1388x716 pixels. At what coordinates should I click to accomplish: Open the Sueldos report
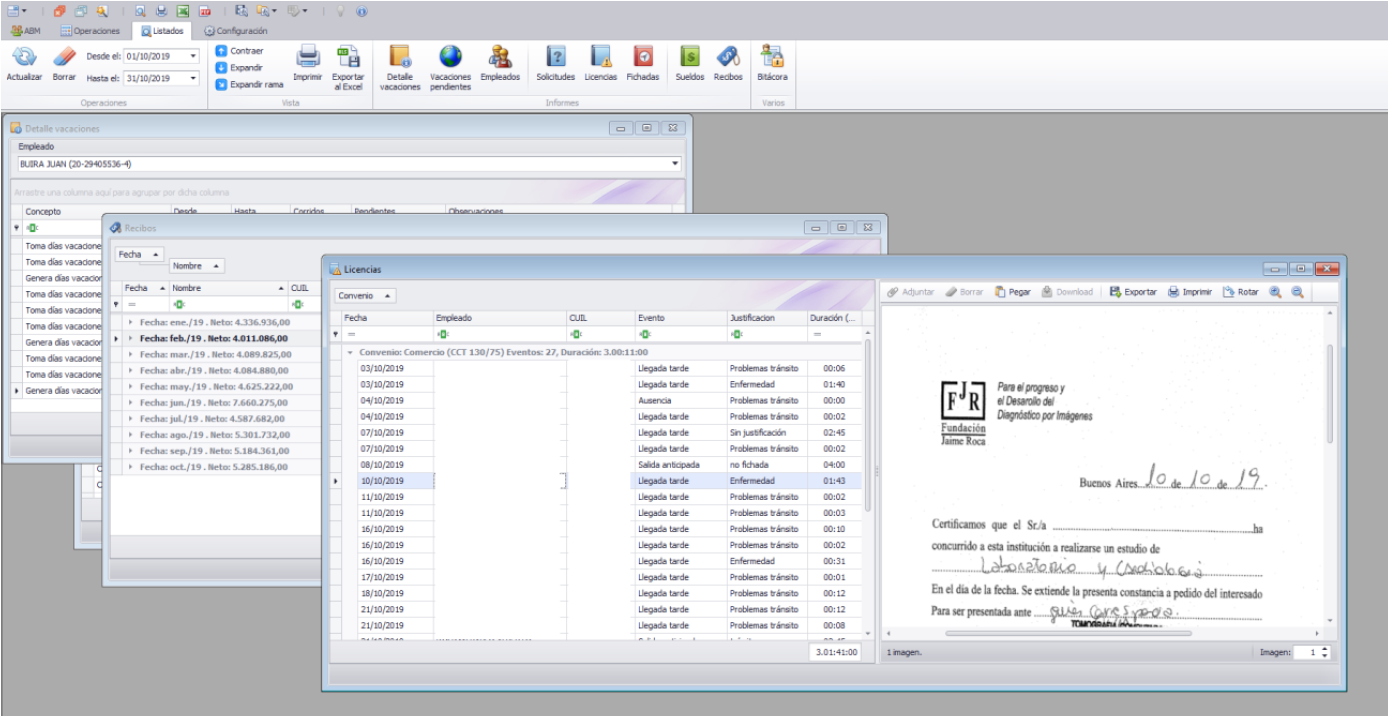[689, 58]
